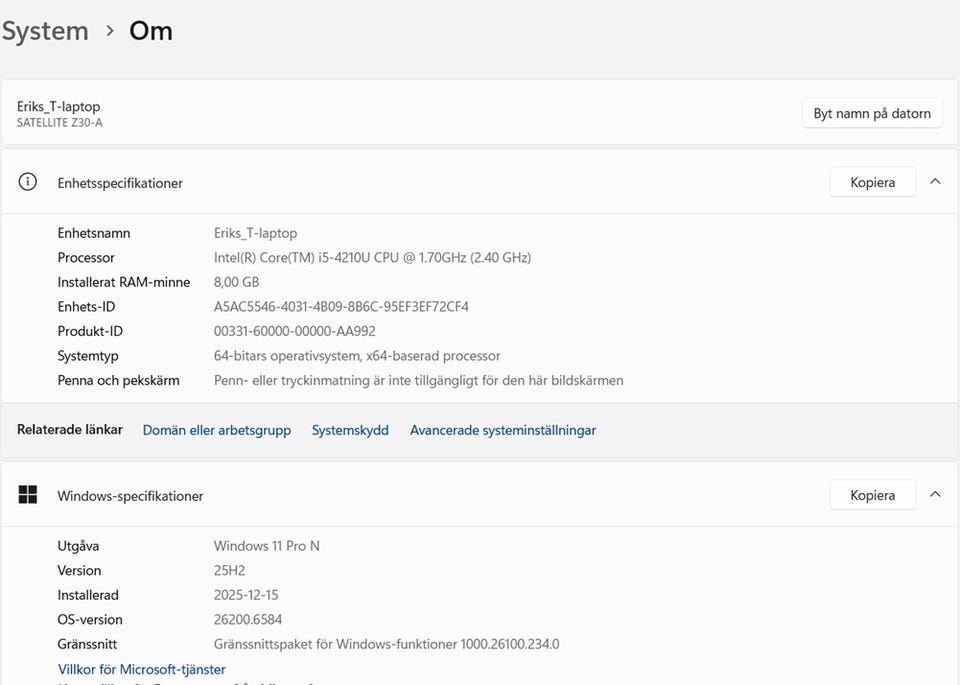Open Villkor för Microsoft-tjänster link

point(141,669)
